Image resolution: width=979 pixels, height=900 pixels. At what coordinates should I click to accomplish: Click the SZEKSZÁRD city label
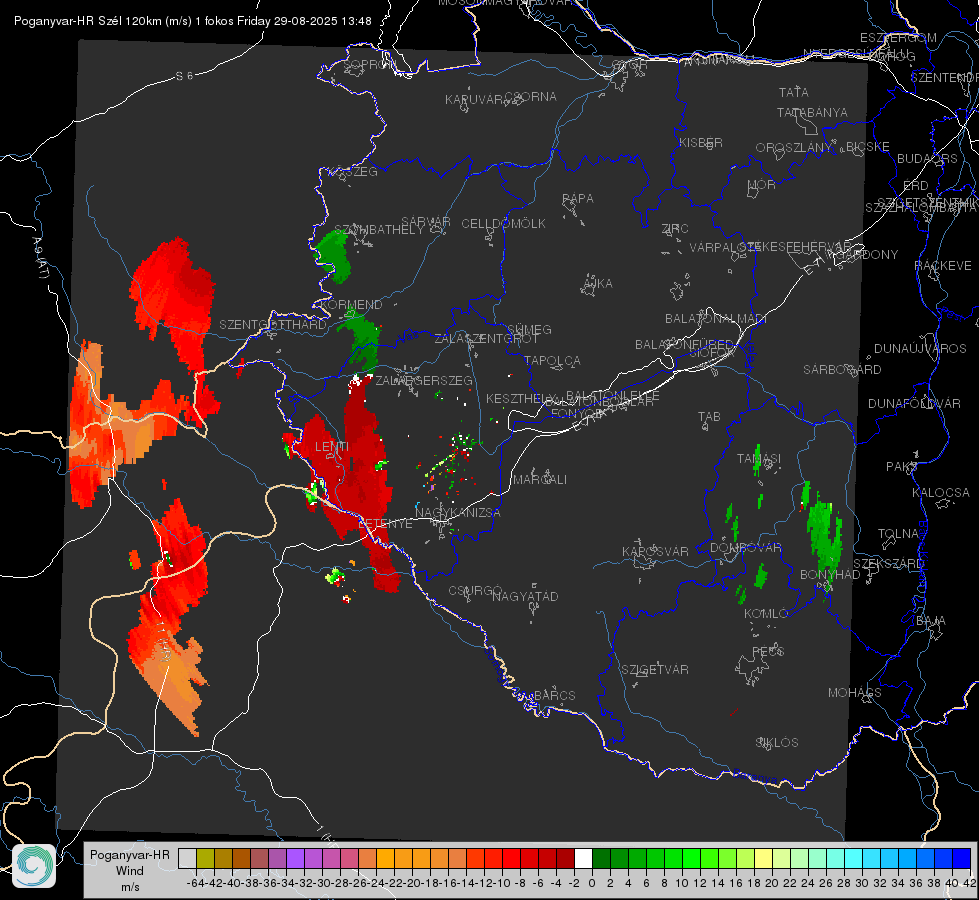click(x=888, y=564)
